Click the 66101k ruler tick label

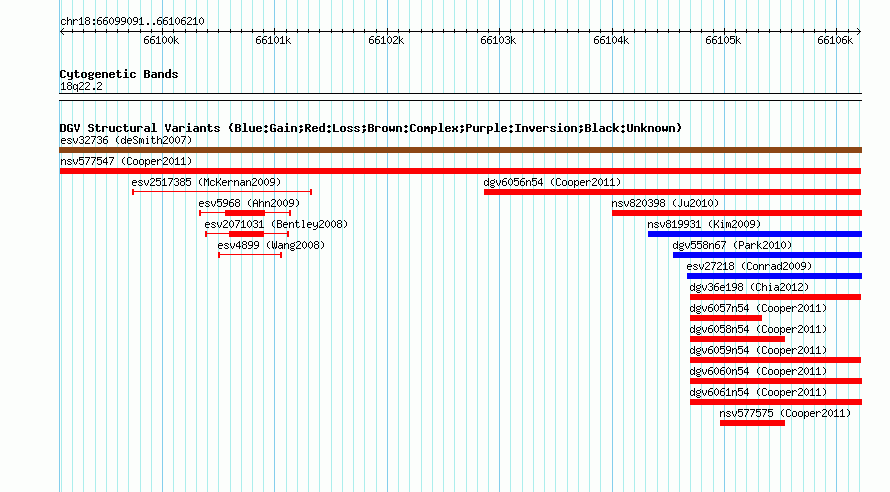273,40
